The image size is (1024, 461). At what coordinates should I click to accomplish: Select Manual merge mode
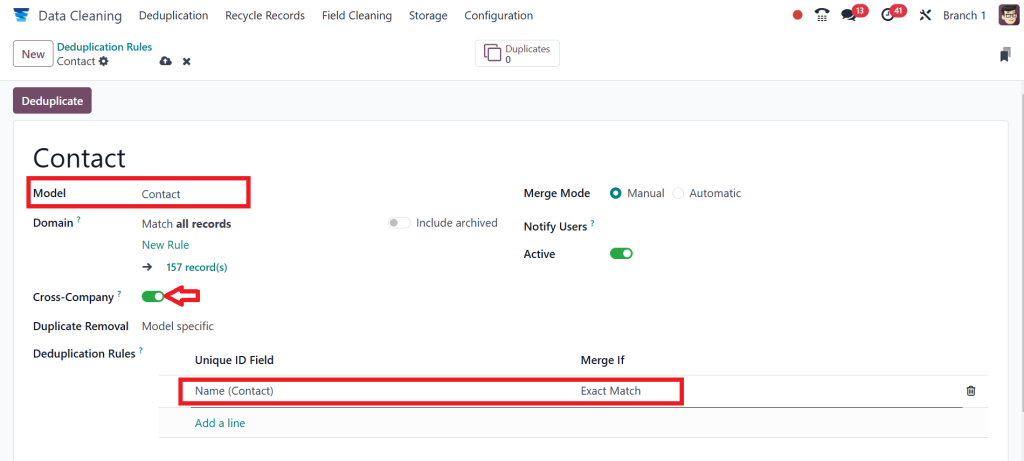[x=615, y=193]
